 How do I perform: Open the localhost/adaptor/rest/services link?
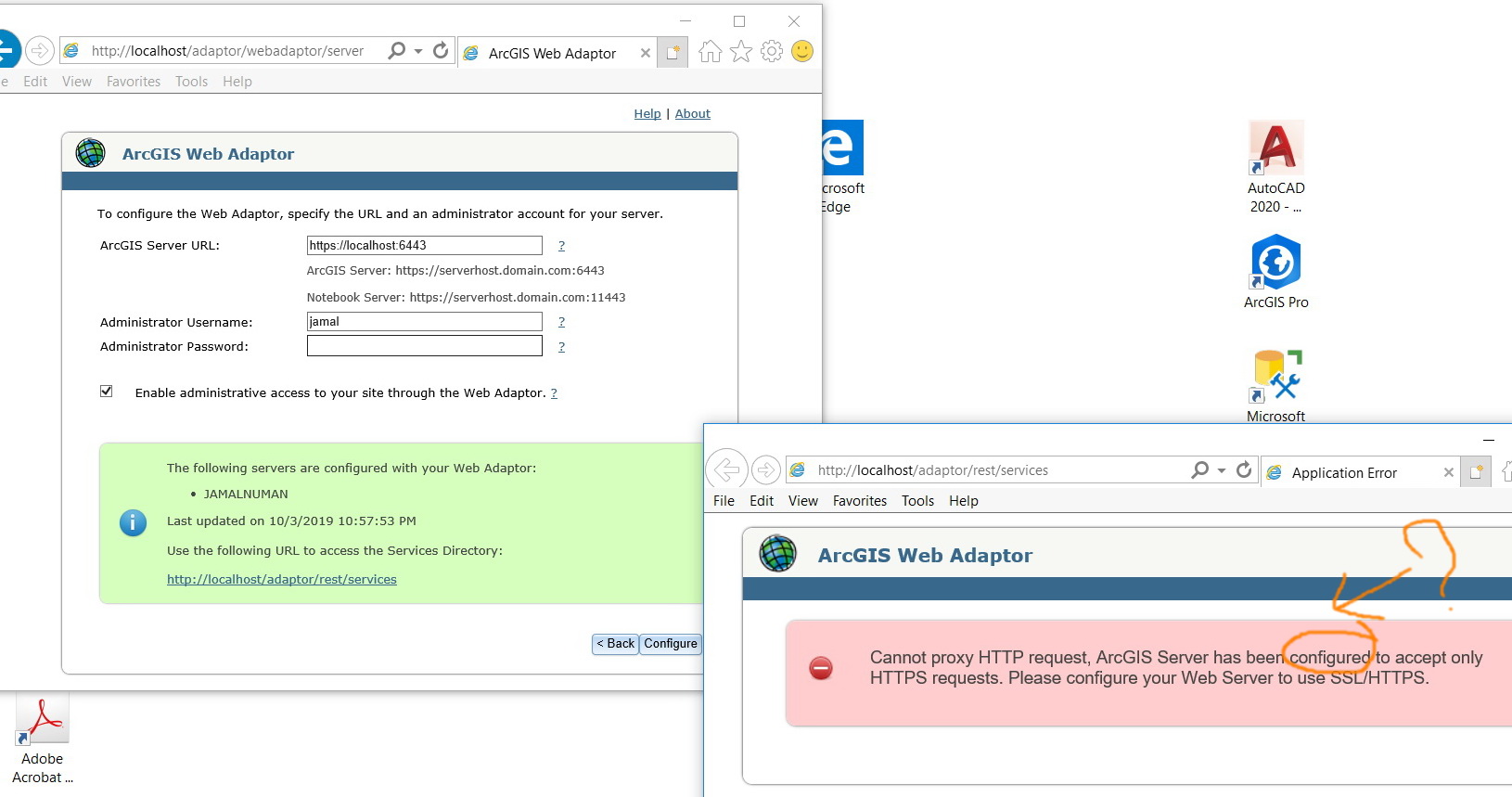pos(282,580)
